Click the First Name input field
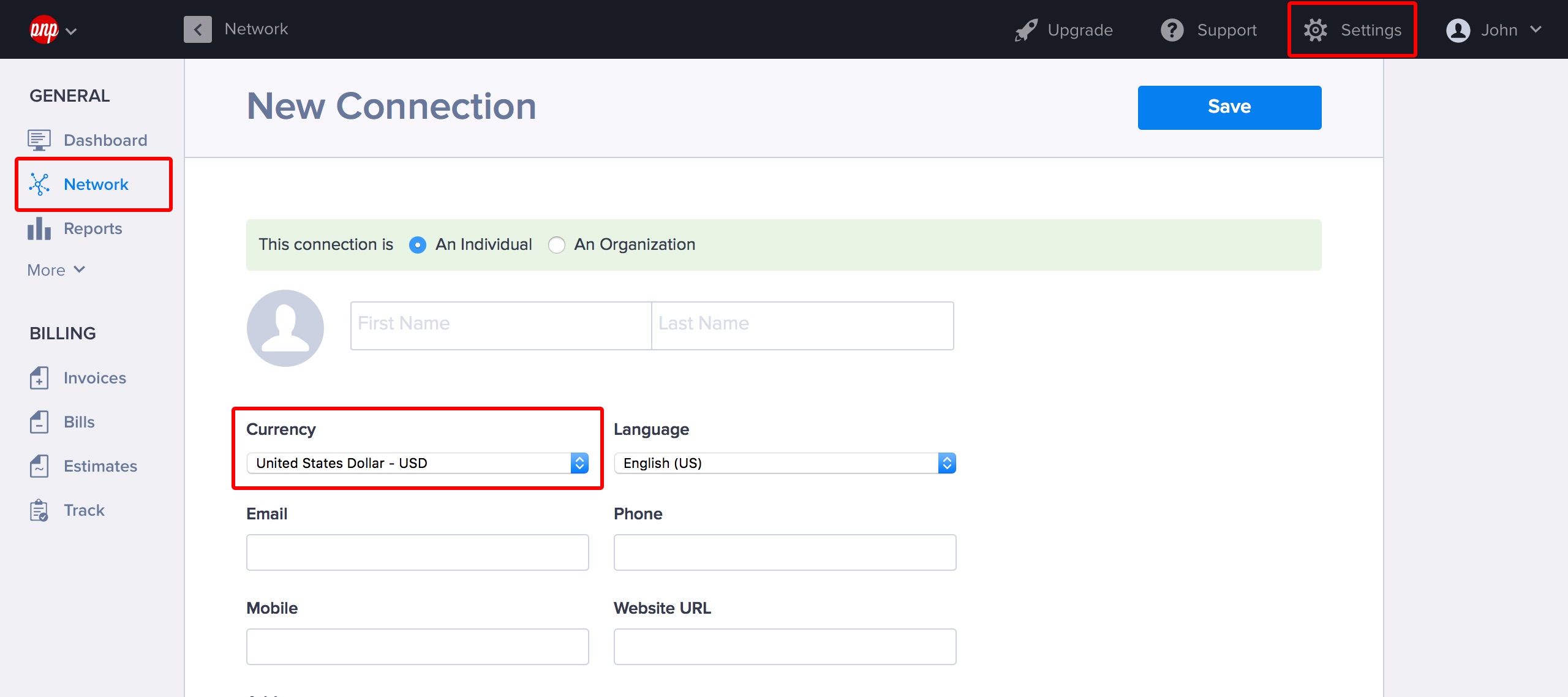 click(x=500, y=325)
